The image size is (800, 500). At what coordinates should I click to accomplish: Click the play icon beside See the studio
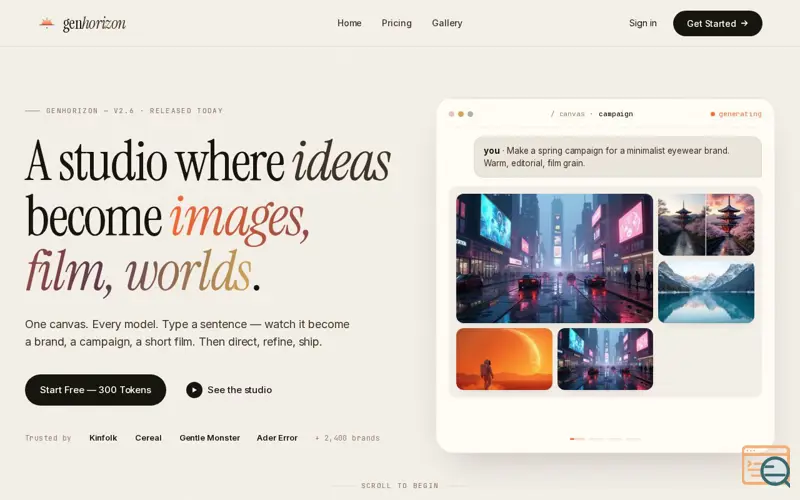[x=194, y=390]
